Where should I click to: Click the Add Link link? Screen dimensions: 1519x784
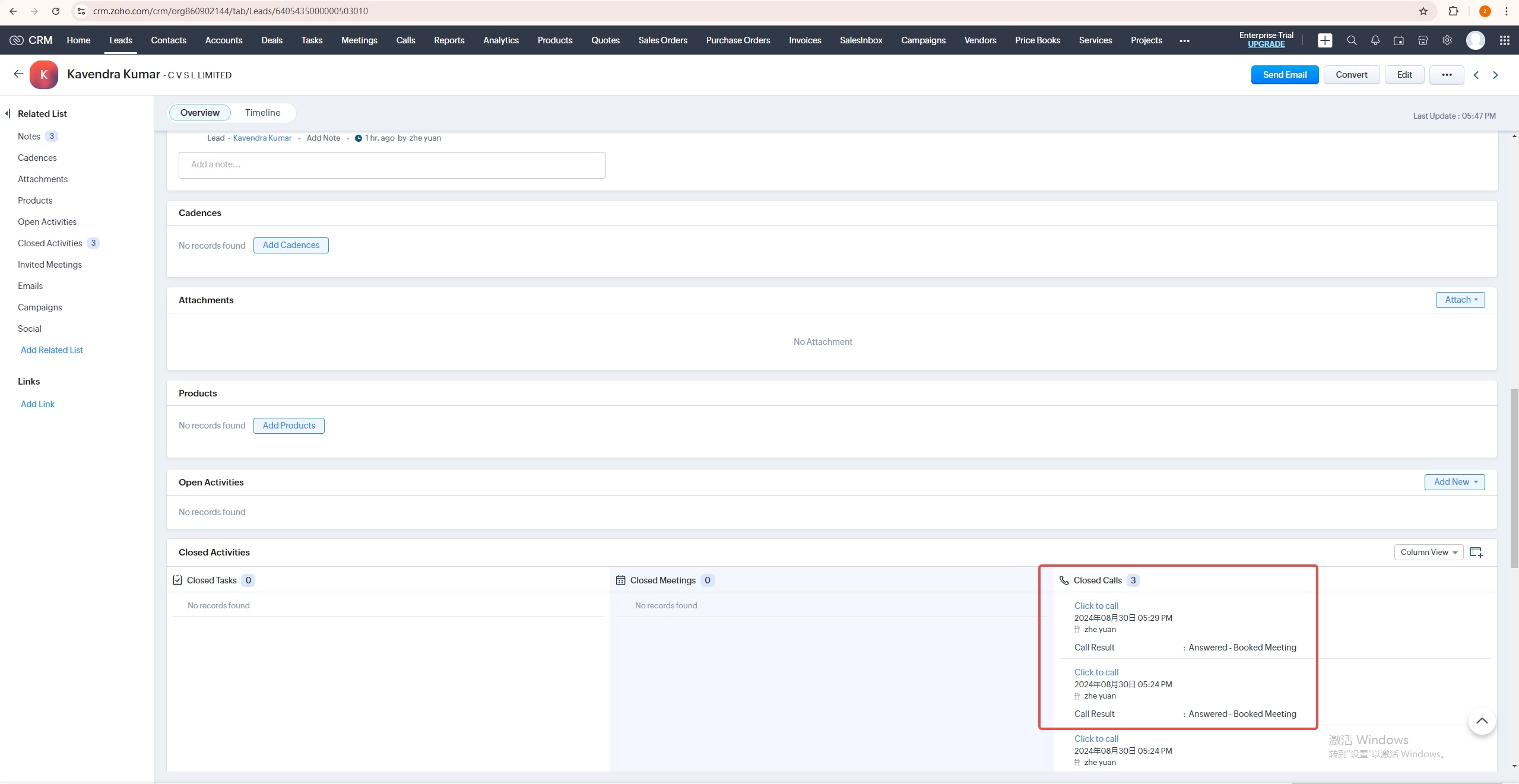(37, 404)
